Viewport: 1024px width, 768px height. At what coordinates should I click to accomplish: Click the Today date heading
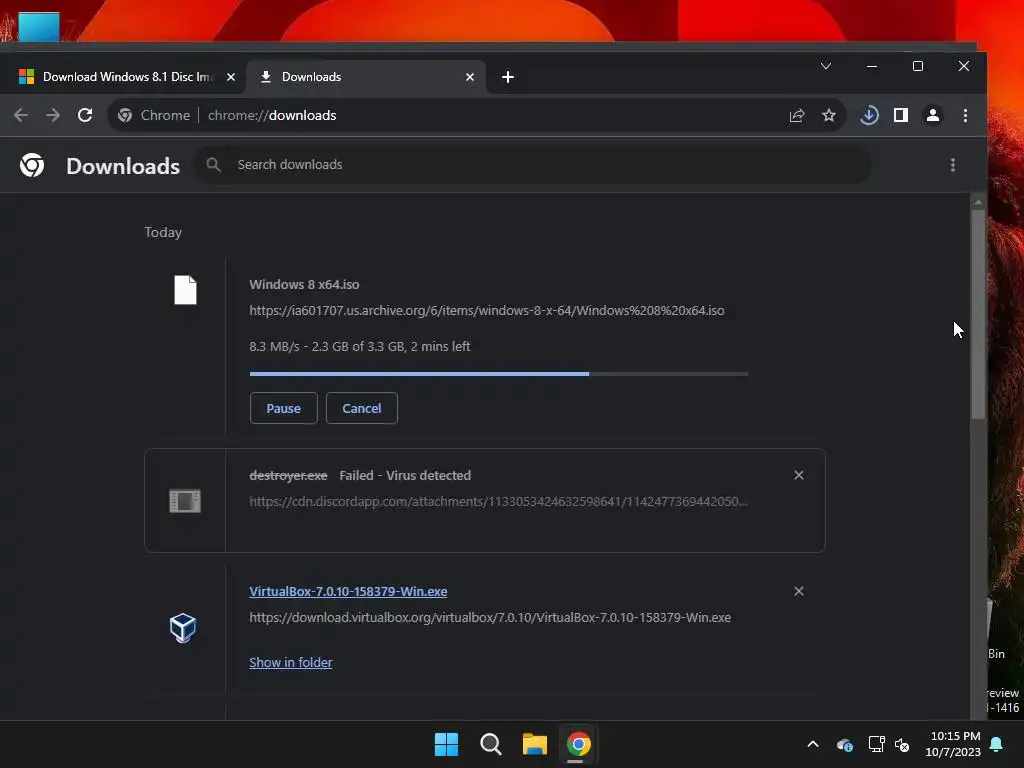(163, 232)
